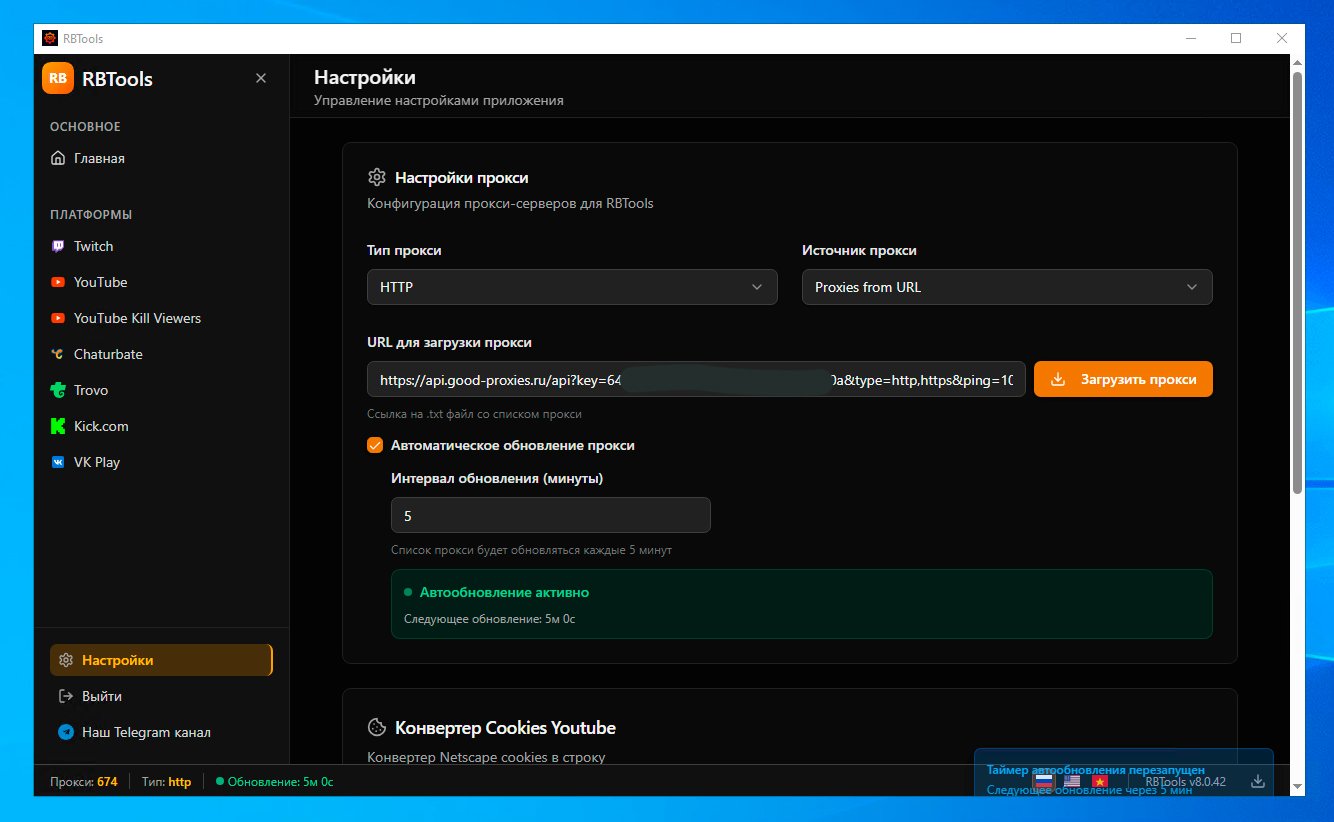Viewport: 1334px width, 822px height.
Task: Edit the update interval input showing 5
Action: pyautogui.click(x=550, y=515)
